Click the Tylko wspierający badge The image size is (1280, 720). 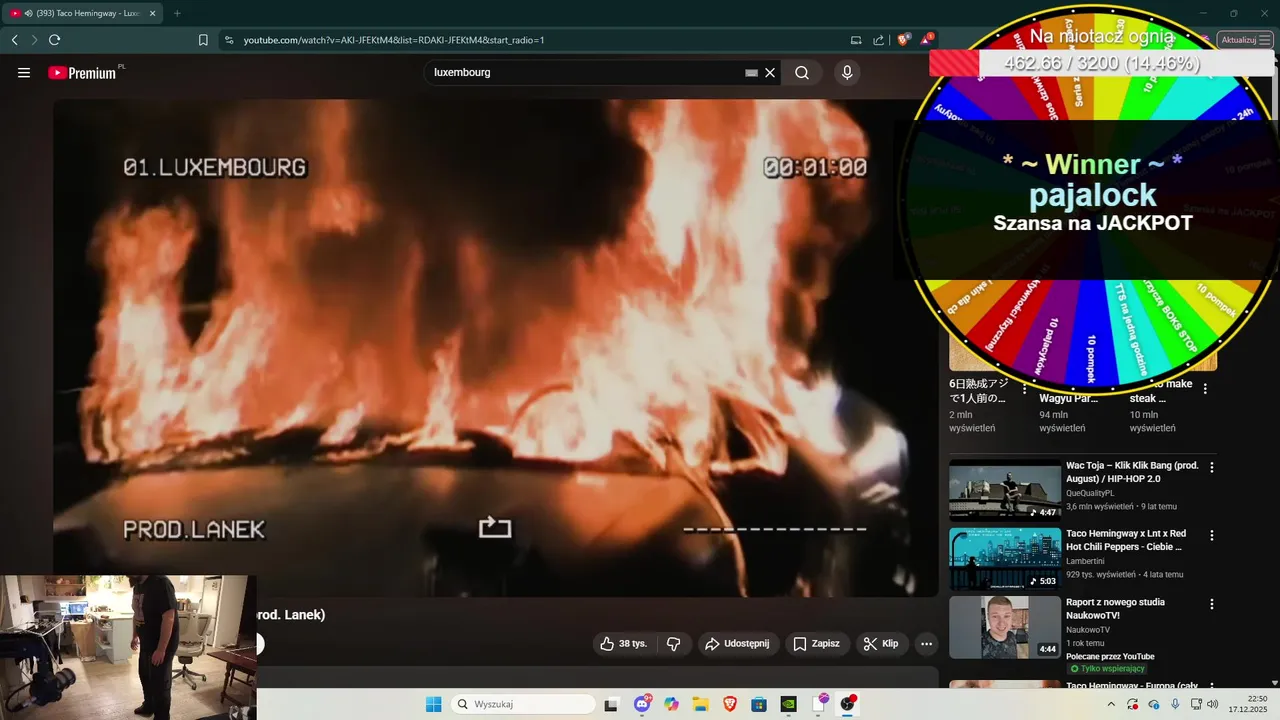1107,668
